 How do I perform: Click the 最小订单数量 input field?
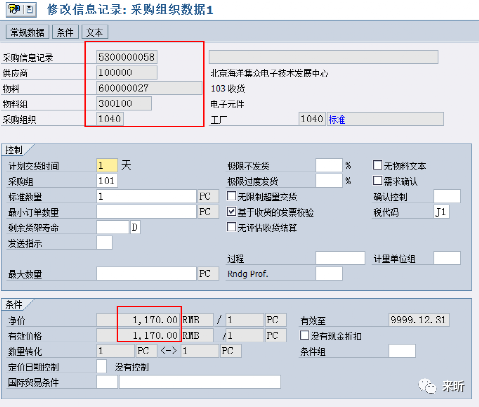(146, 212)
